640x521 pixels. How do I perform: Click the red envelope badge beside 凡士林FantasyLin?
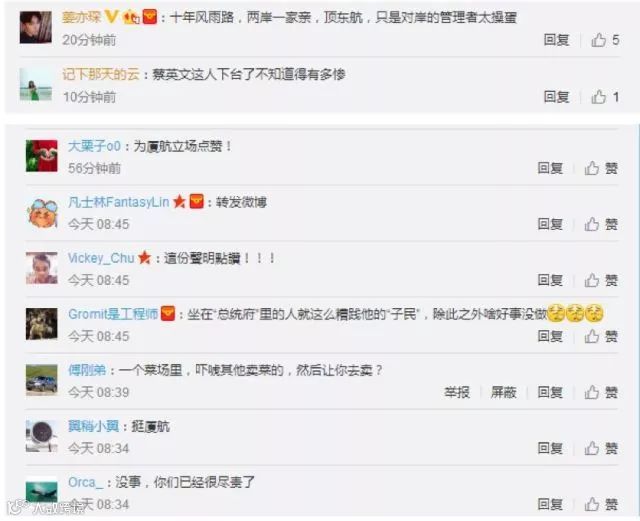[196, 202]
